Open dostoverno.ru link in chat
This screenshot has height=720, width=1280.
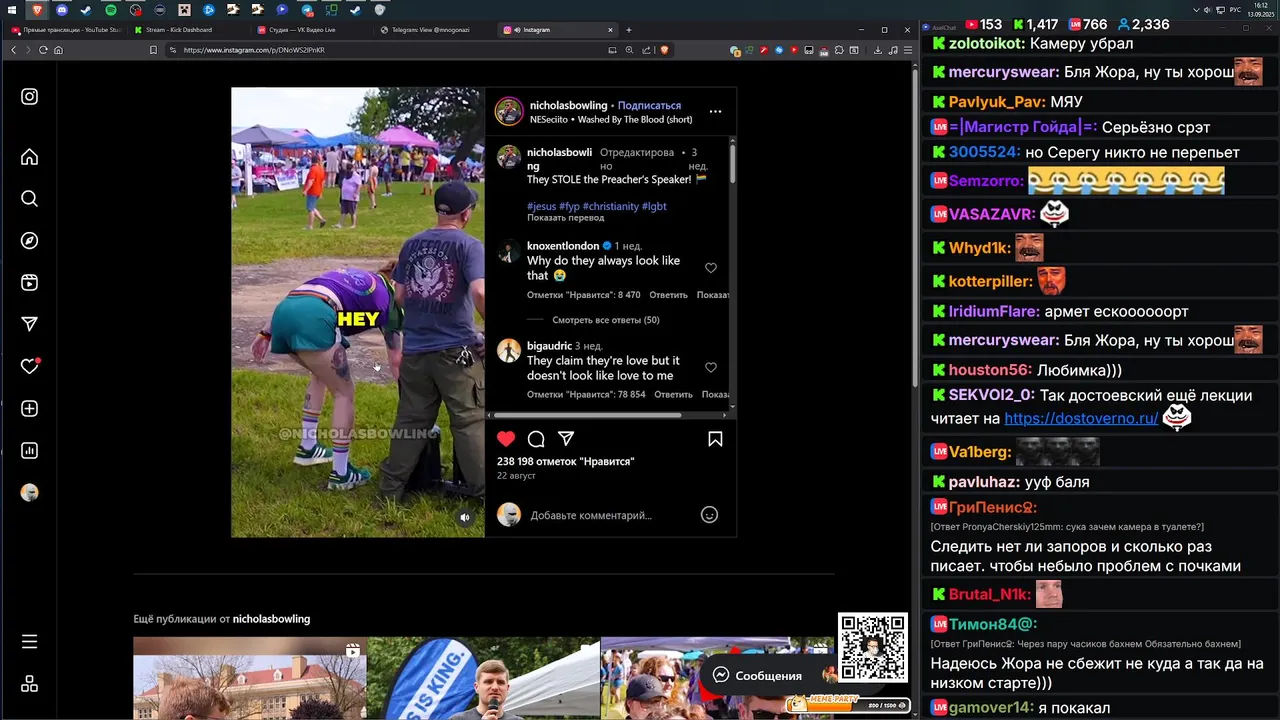pyautogui.click(x=1081, y=418)
